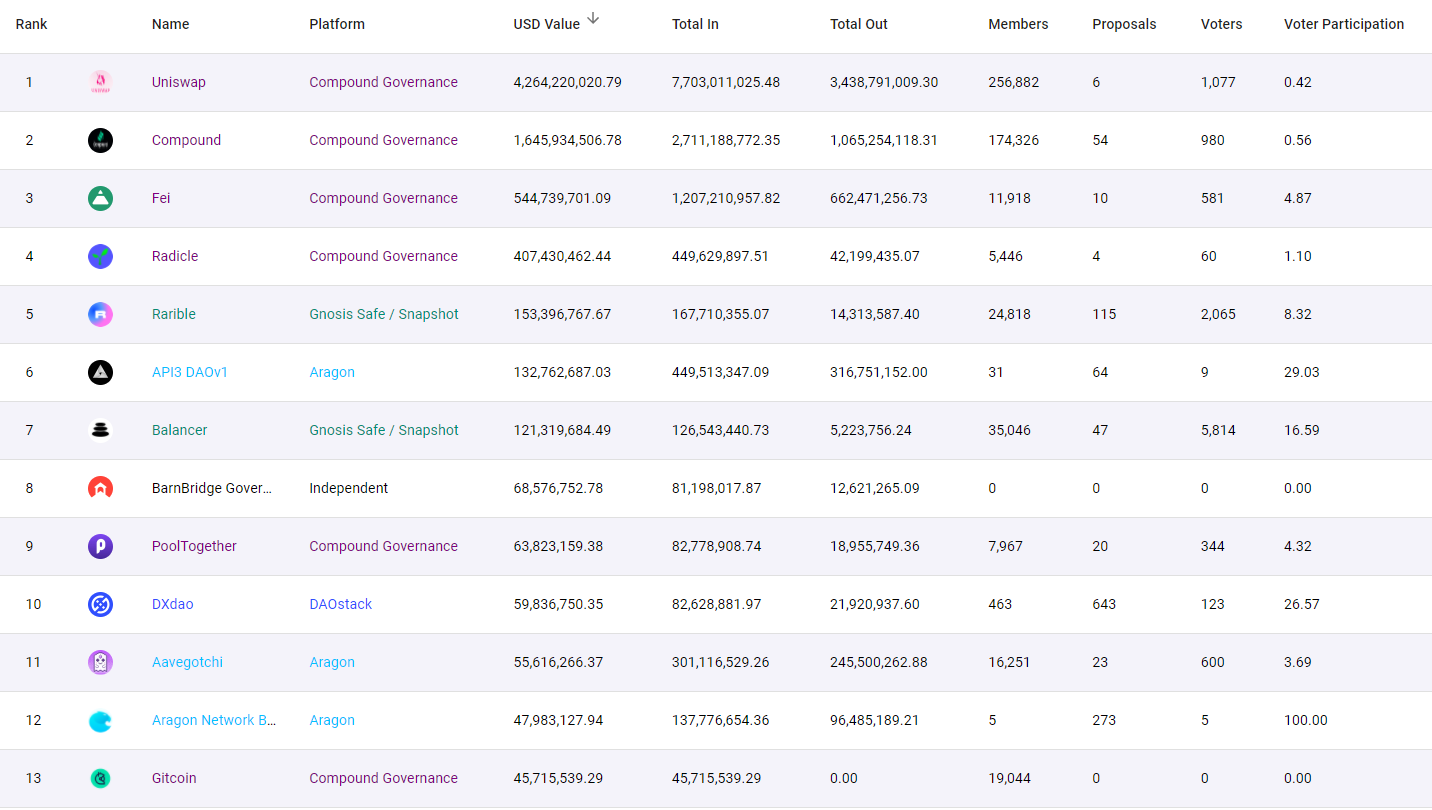The height and width of the screenshot is (810, 1432).
Task: Click the API3 DAOv1 logo icon
Action: (x=100, y=372)
